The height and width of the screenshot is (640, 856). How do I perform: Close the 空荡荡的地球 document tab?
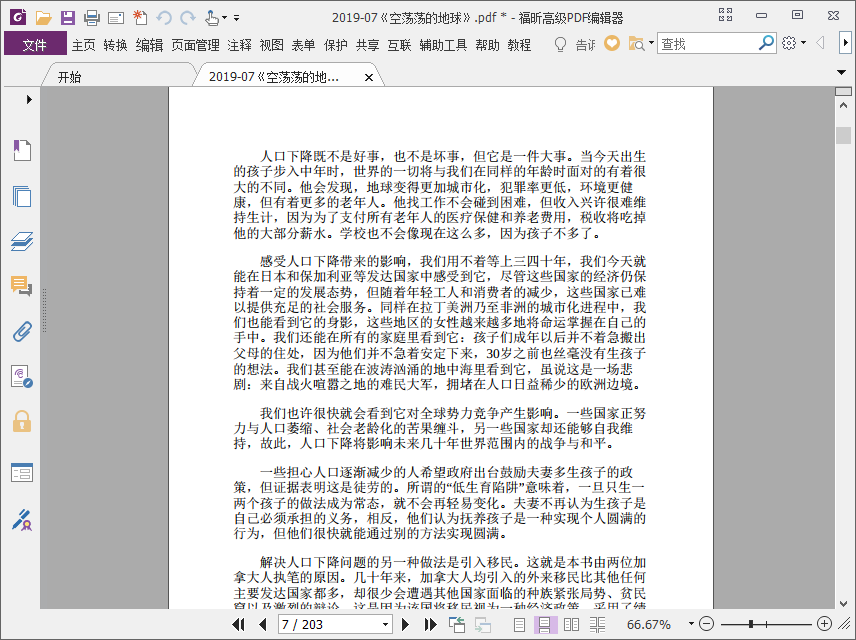pos(369,78)
